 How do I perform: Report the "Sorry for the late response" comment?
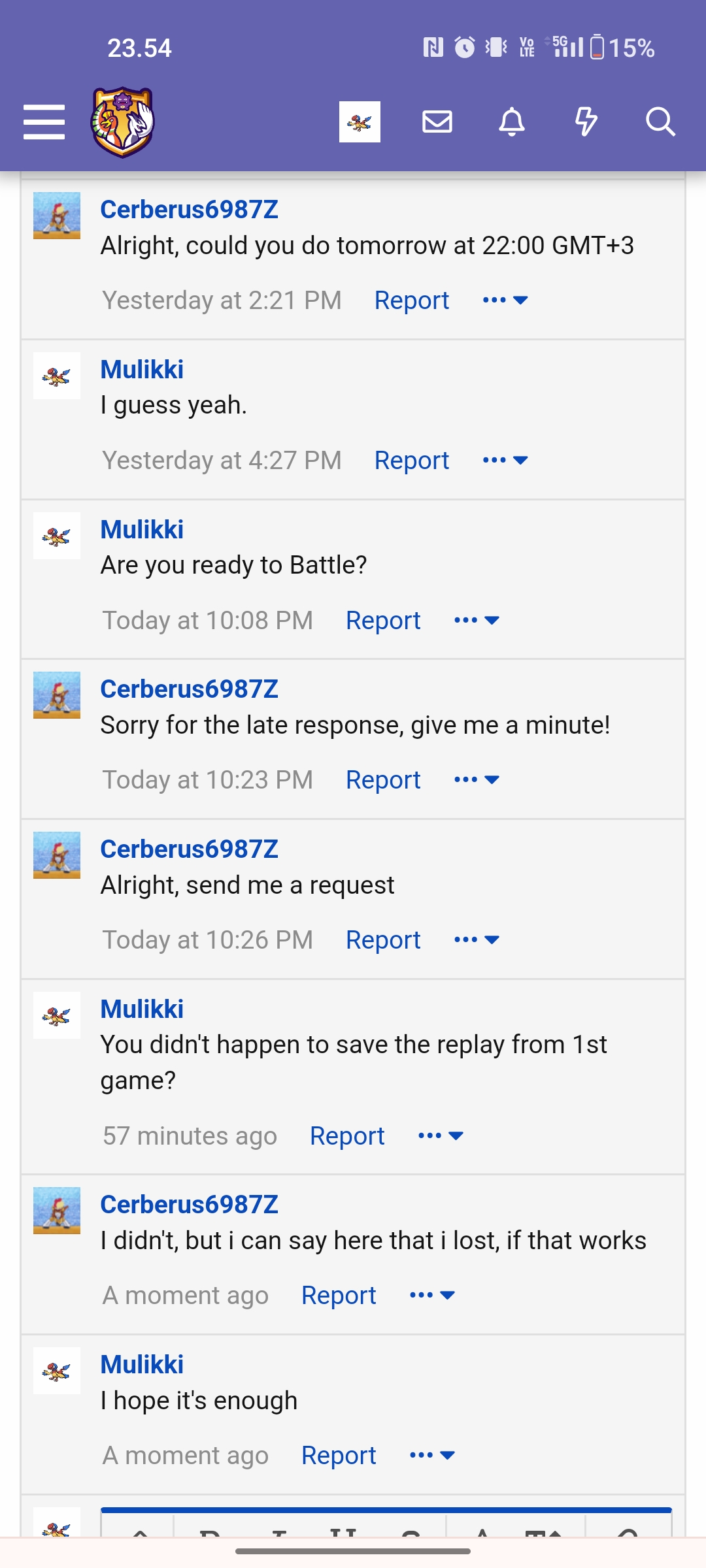[x=383, y=780]
